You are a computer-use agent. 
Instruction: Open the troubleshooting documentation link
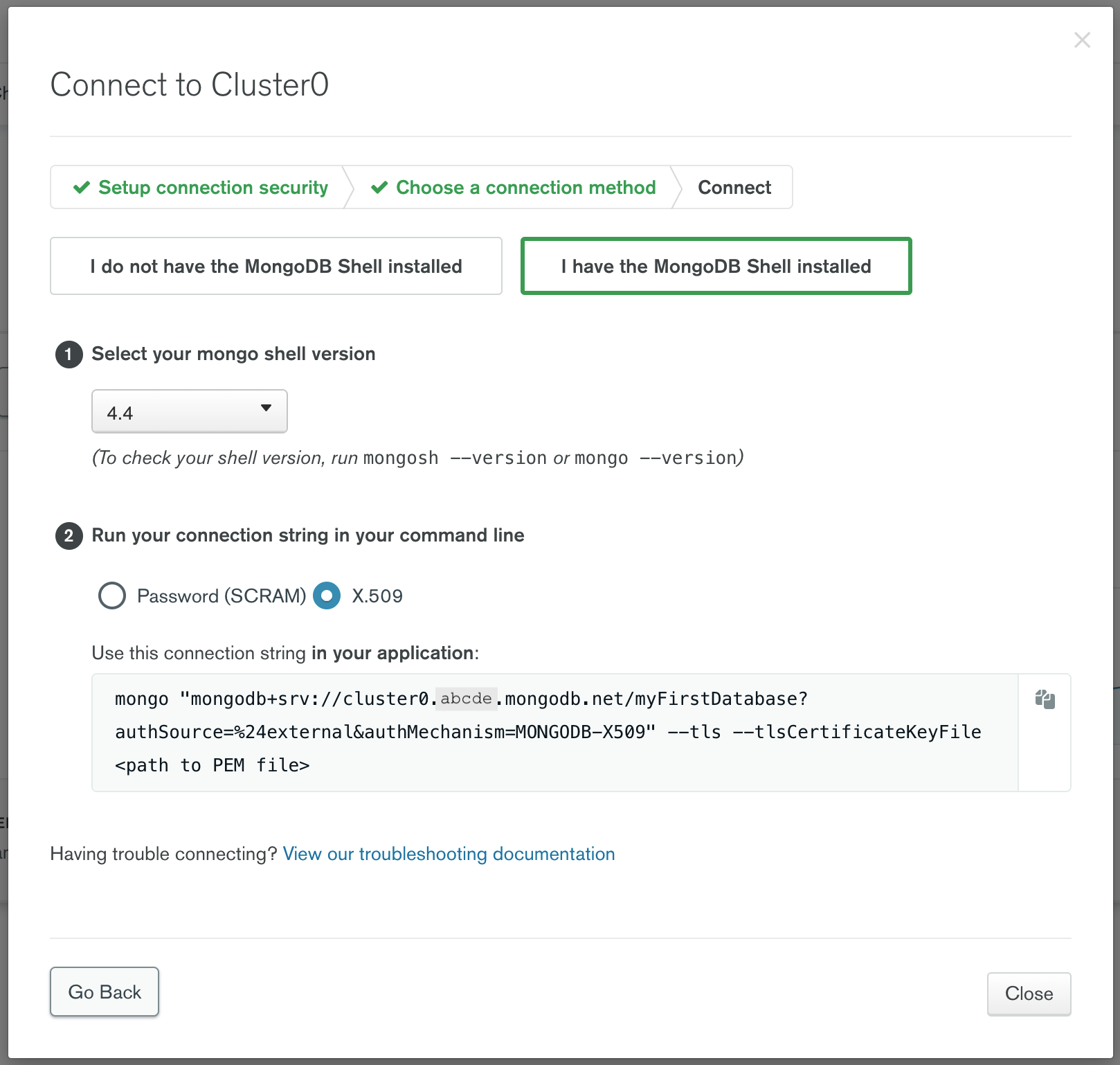(x=449, y=854)
